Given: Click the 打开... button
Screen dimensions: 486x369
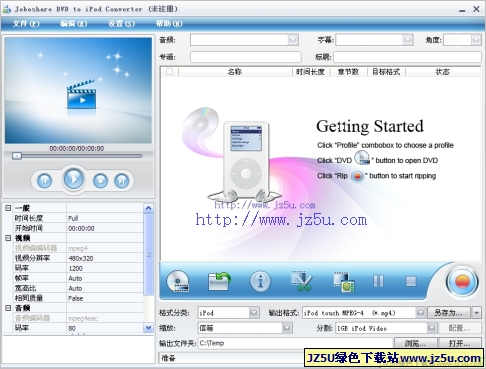Looking at the screenshot, I should (460, 343).
